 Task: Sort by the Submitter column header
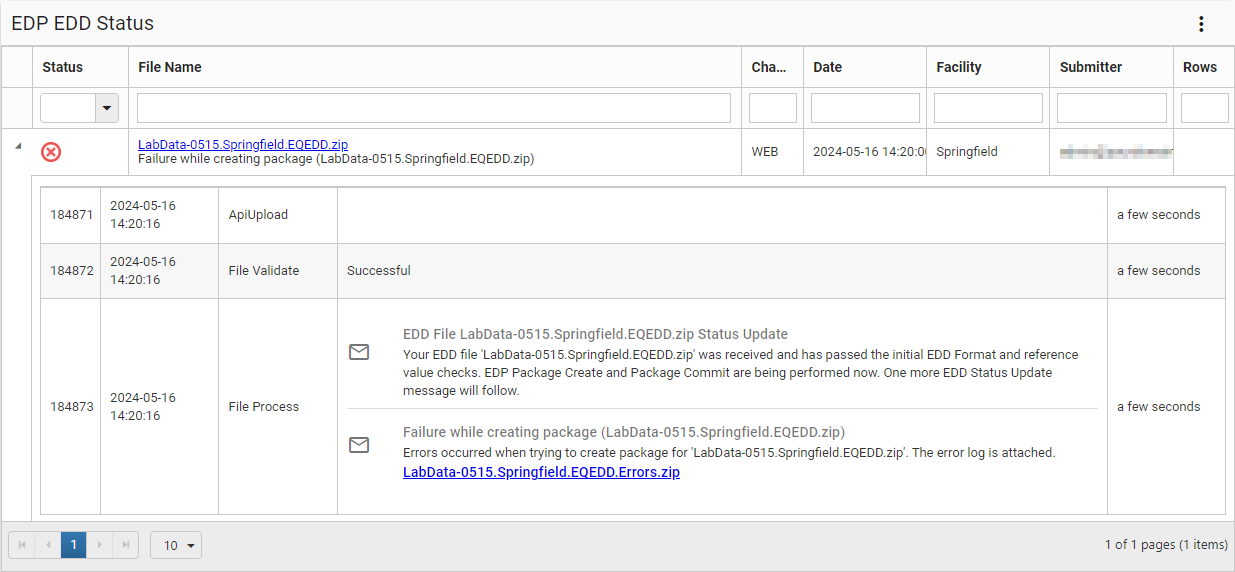1091,67
